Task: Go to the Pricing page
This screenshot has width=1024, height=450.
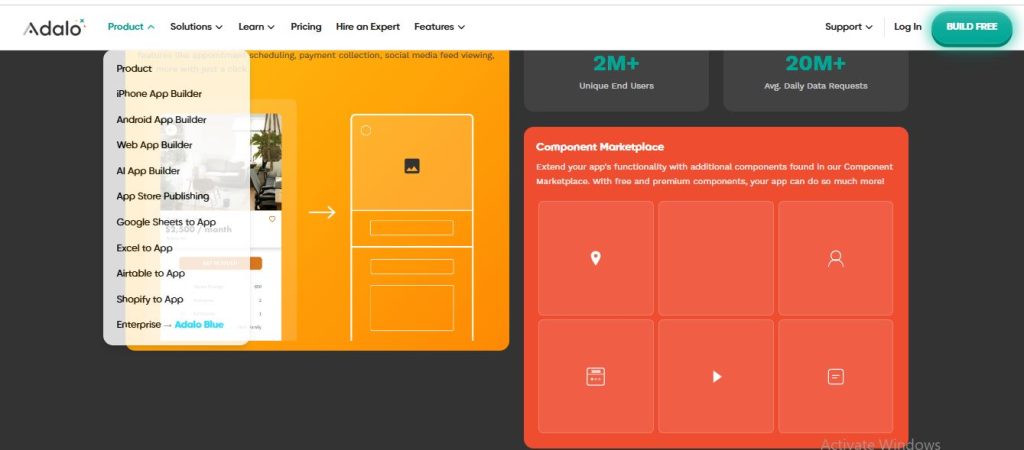Action: point(306,27)
